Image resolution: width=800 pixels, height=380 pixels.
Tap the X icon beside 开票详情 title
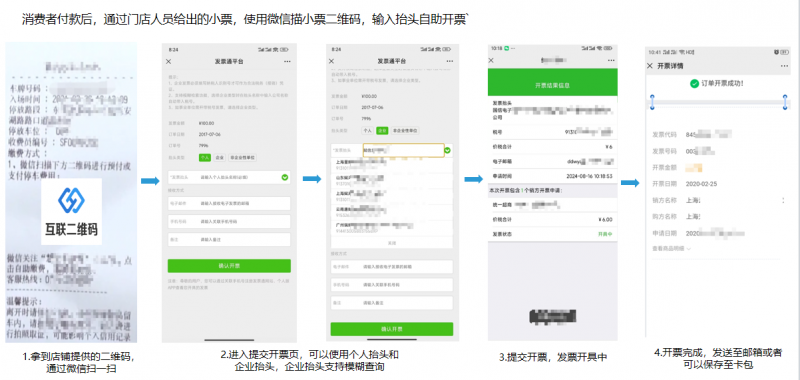(649, 66)
